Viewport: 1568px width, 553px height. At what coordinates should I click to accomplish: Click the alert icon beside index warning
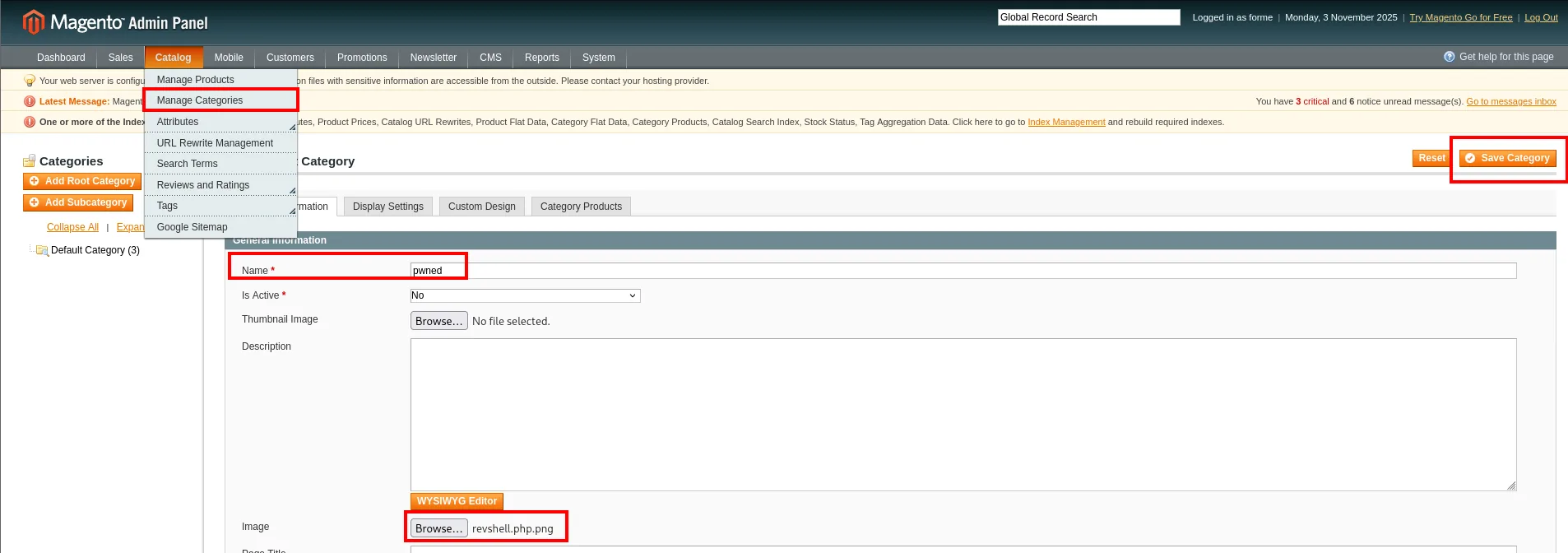click(x=30, y=122)
